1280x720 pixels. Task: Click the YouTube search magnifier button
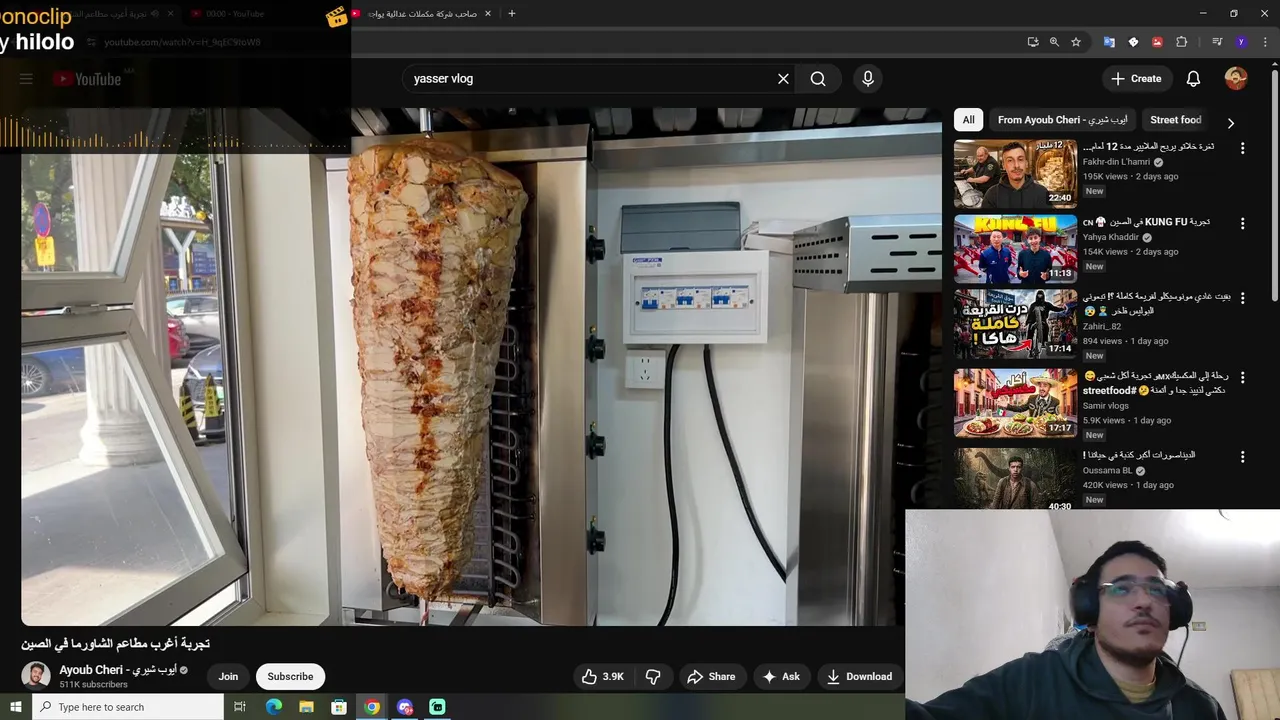818,79
